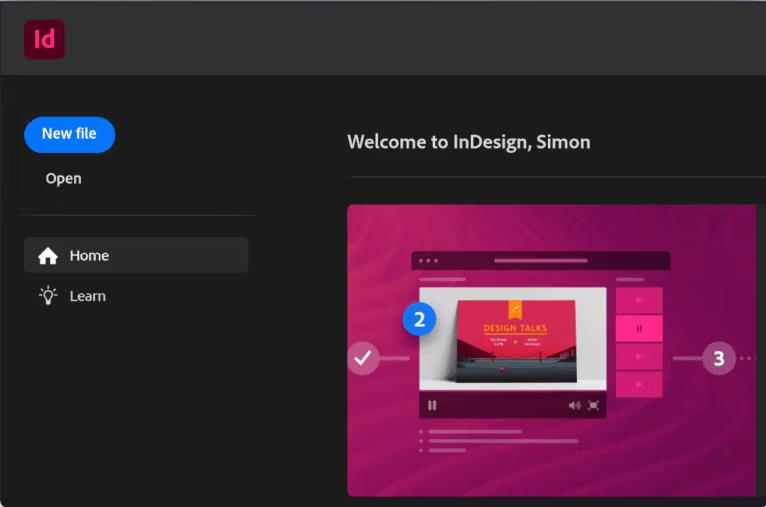Click the lightbulb icon beside Learn
Screen dimensions: 766x507
48,296
